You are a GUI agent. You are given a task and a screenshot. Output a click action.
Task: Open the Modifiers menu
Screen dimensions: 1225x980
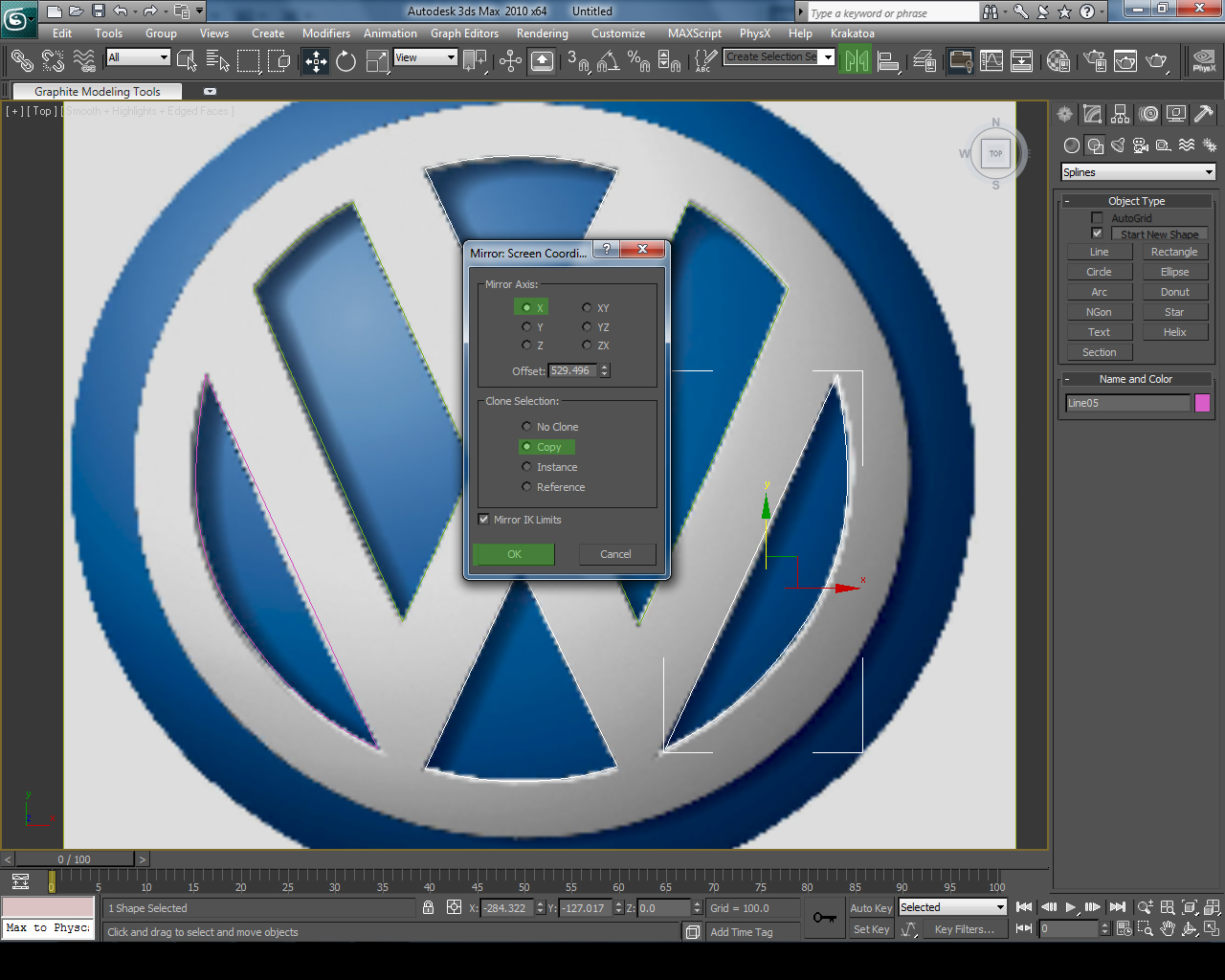click(x=326, y=33)
